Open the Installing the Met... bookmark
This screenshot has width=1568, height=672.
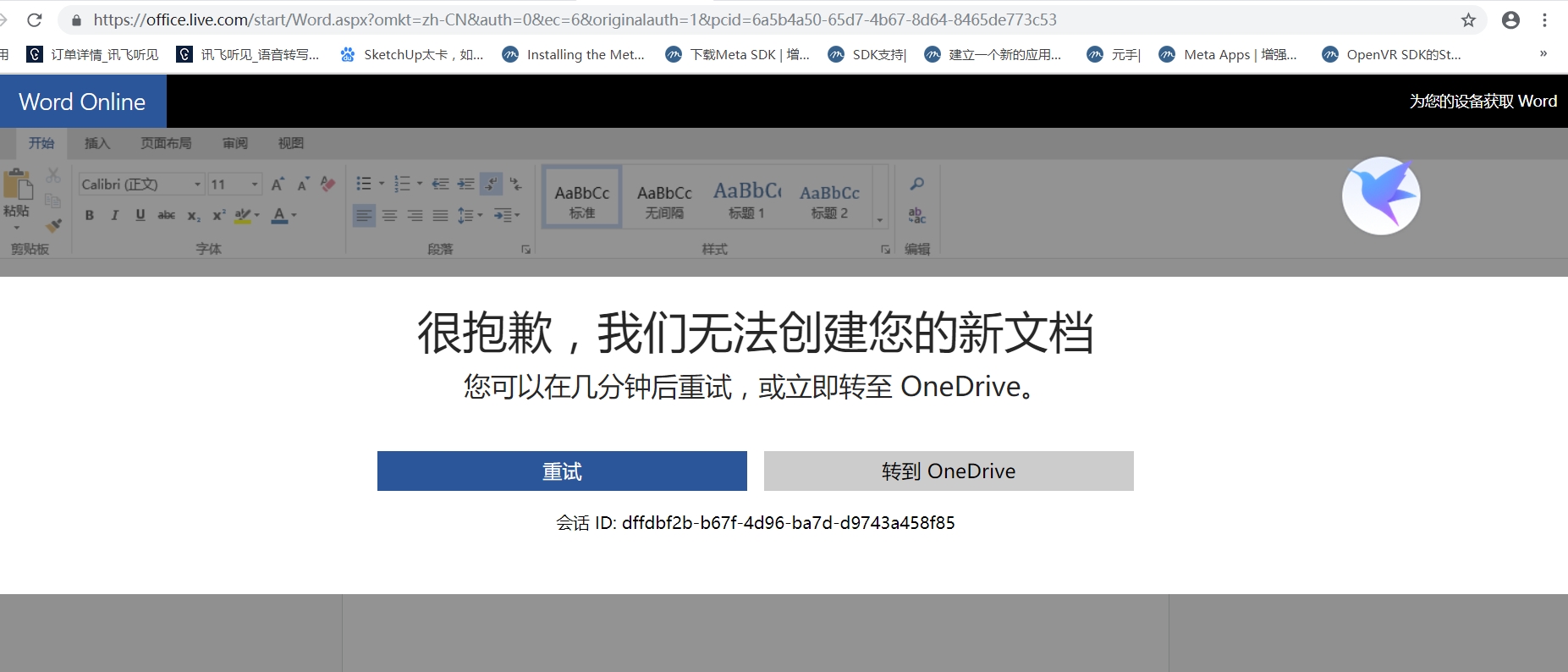click(574, 54)
